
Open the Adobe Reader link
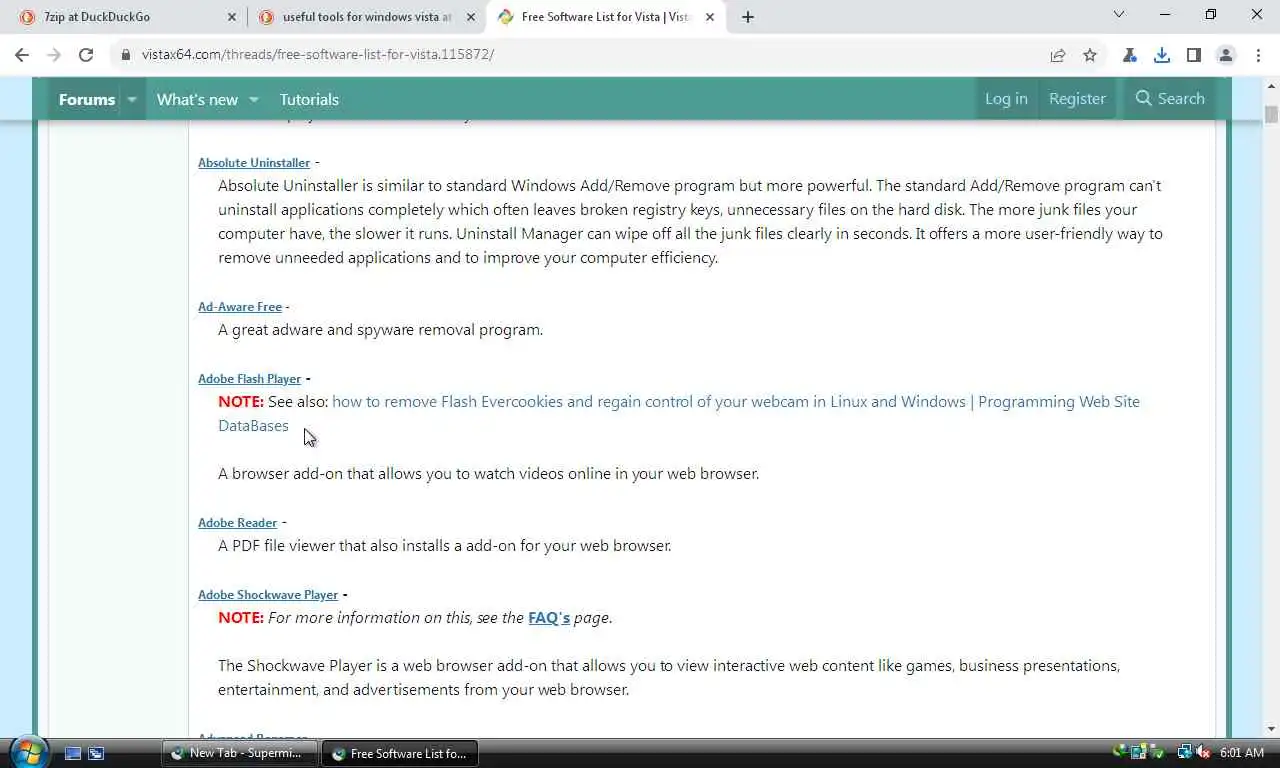(237, 523)
